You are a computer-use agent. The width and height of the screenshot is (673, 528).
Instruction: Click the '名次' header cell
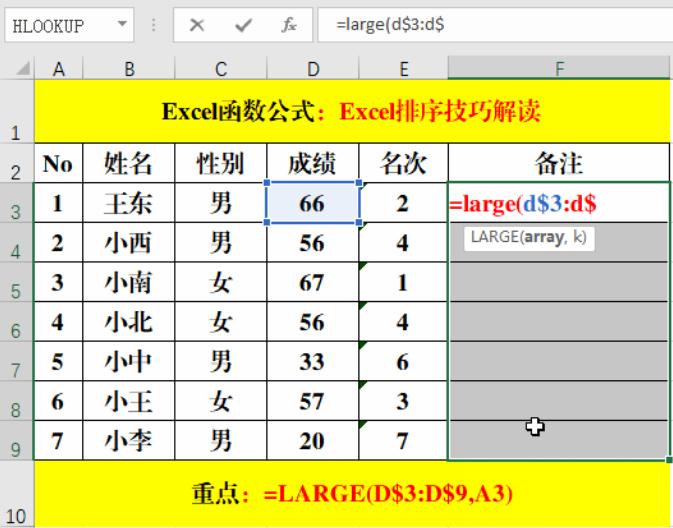click(403, 163)
